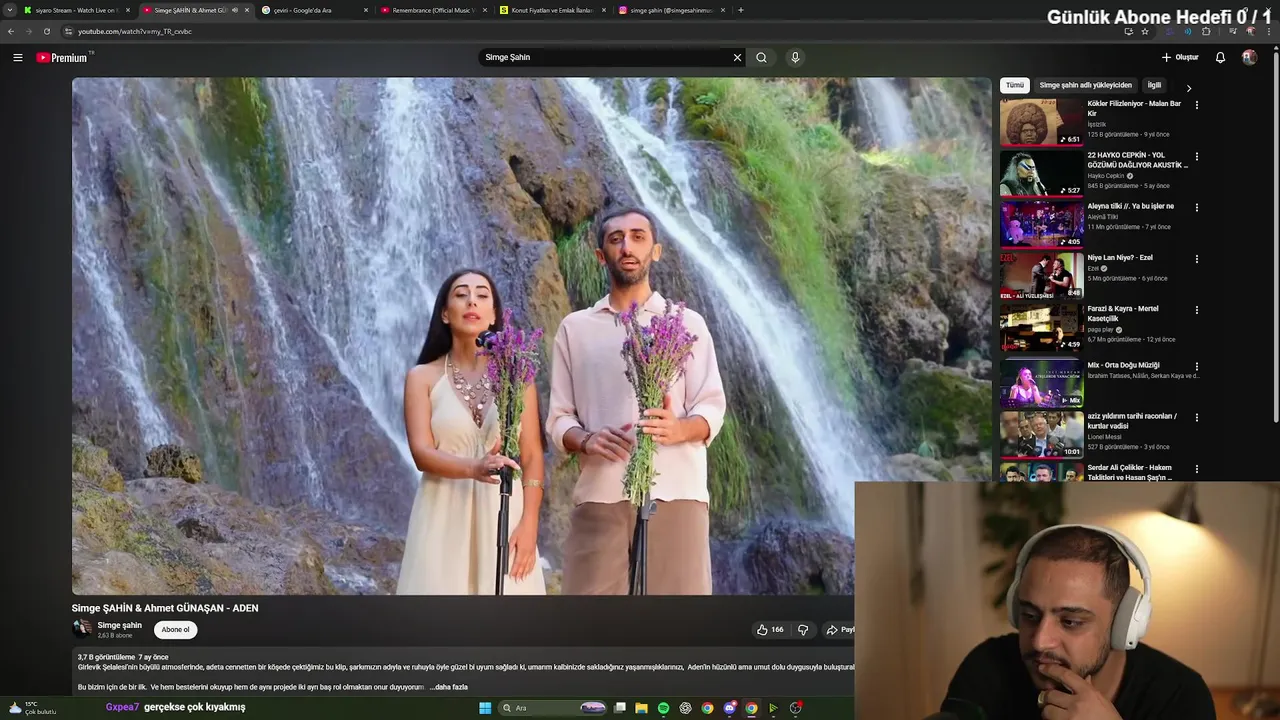Play 22 Hayko Cepkin thumbnail

pos(1041,173)
